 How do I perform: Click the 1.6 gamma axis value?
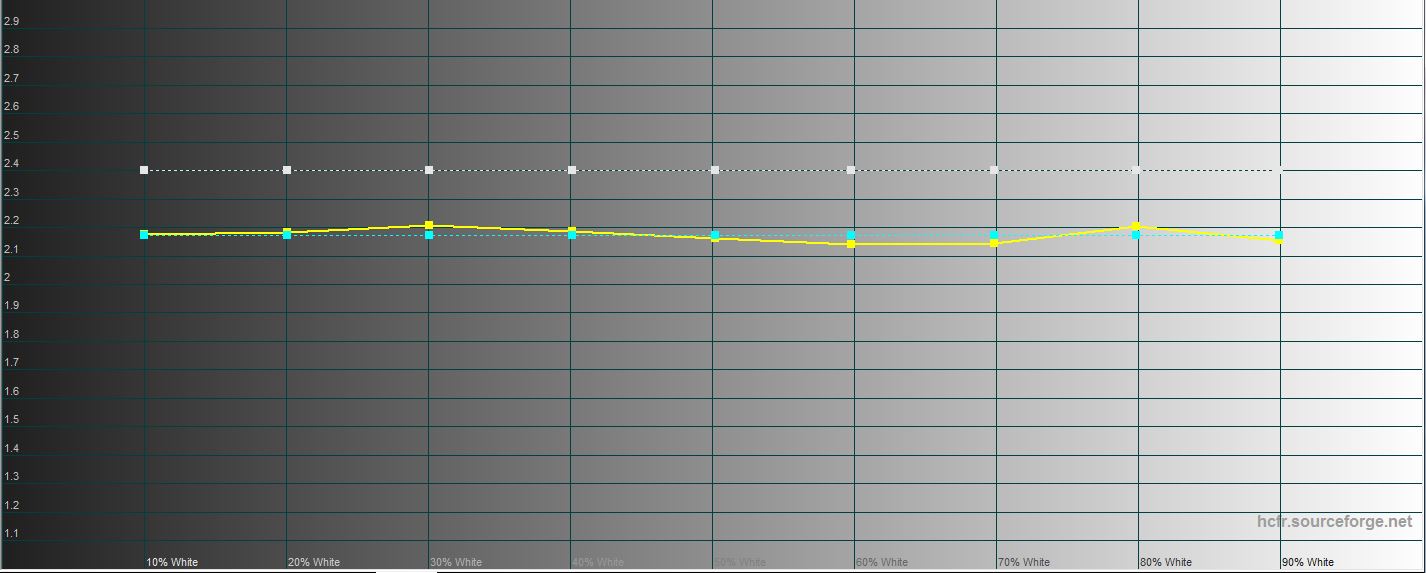click(11, 391)
